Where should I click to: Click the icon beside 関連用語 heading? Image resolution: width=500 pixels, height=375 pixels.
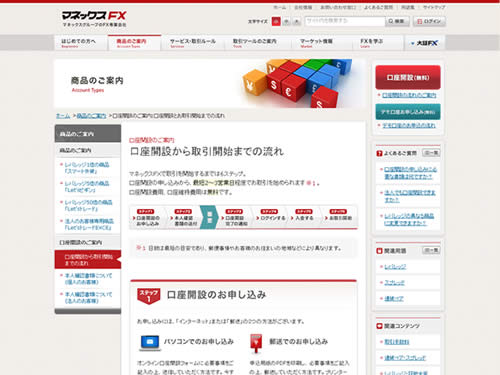tap(379, 251)
